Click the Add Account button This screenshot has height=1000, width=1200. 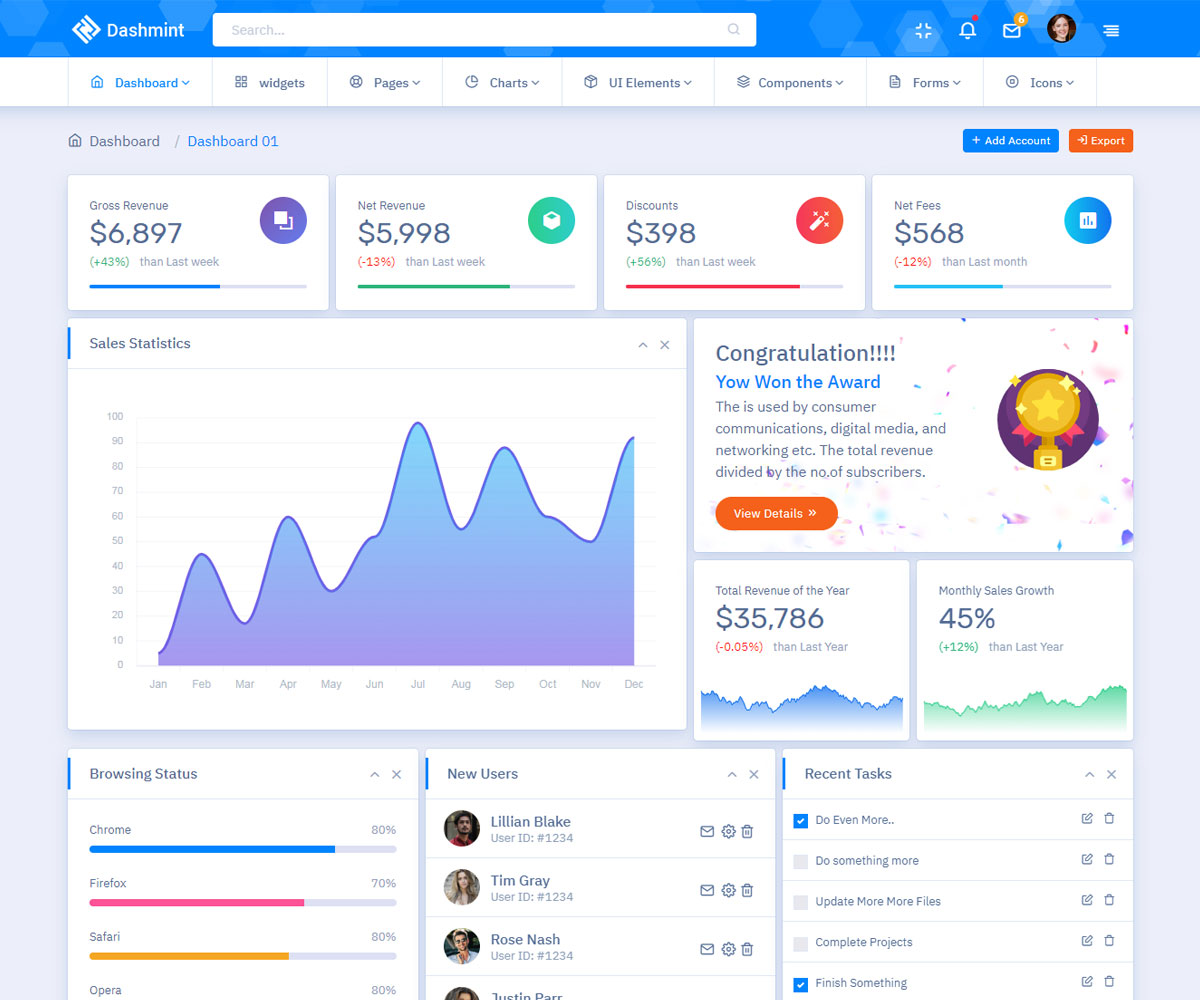(x=1010, y=141)
